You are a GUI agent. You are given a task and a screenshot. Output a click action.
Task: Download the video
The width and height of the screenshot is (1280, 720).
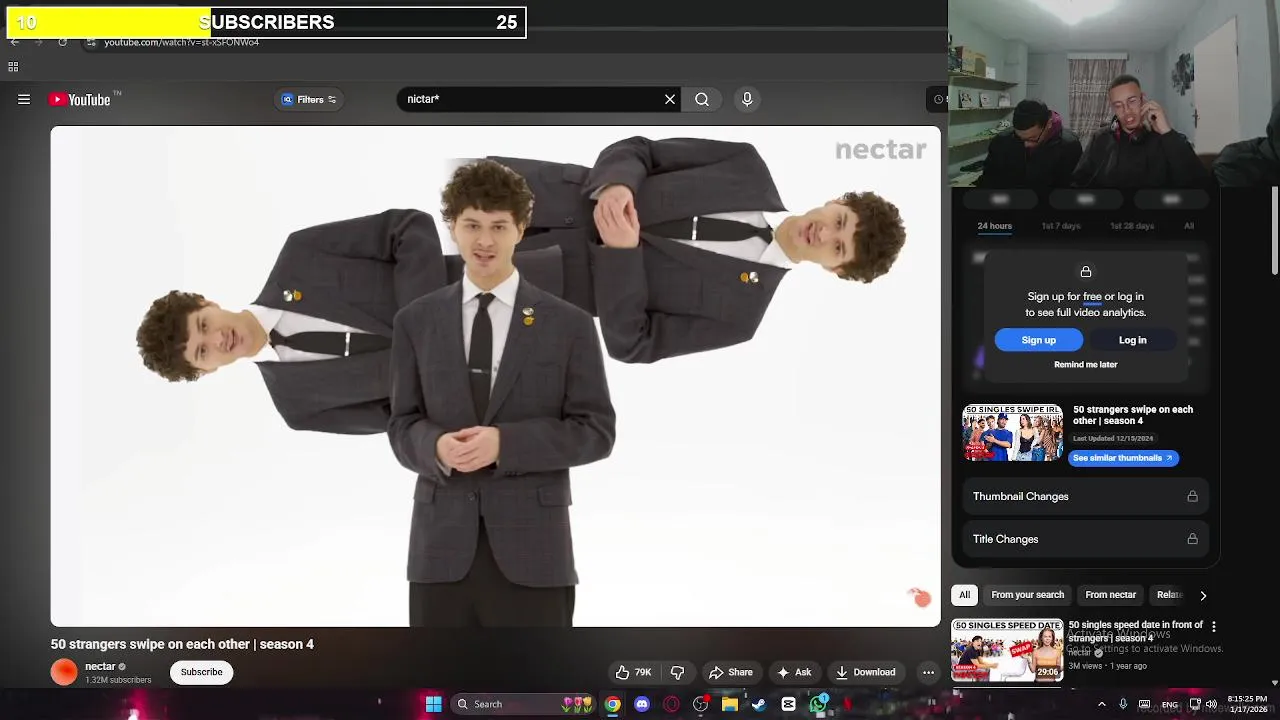pos(866,672)
